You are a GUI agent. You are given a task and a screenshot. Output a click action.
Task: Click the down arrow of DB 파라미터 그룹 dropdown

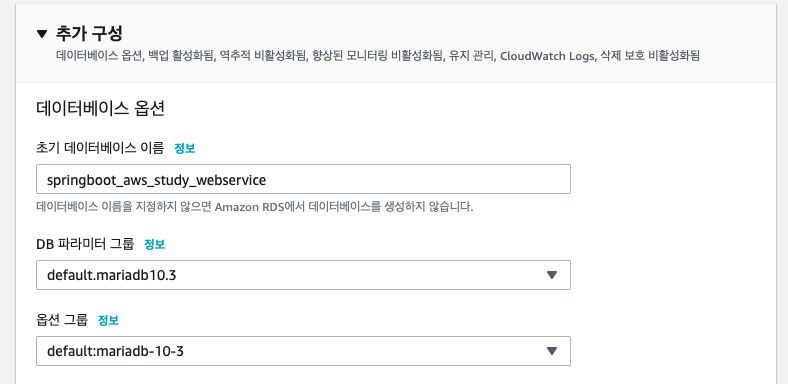point(552,275)
